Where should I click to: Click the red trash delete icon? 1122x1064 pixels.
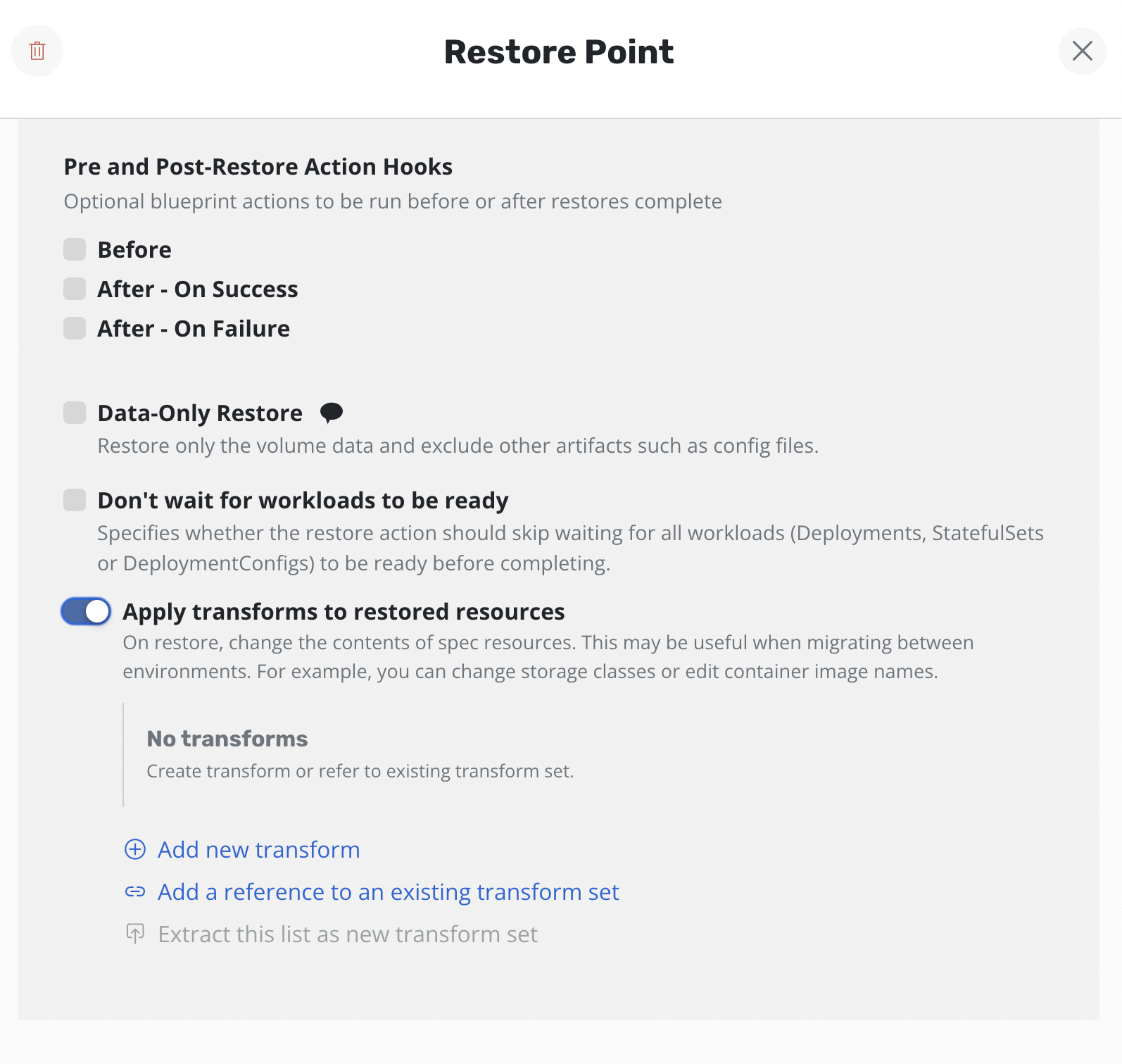(x=37, y=51)
